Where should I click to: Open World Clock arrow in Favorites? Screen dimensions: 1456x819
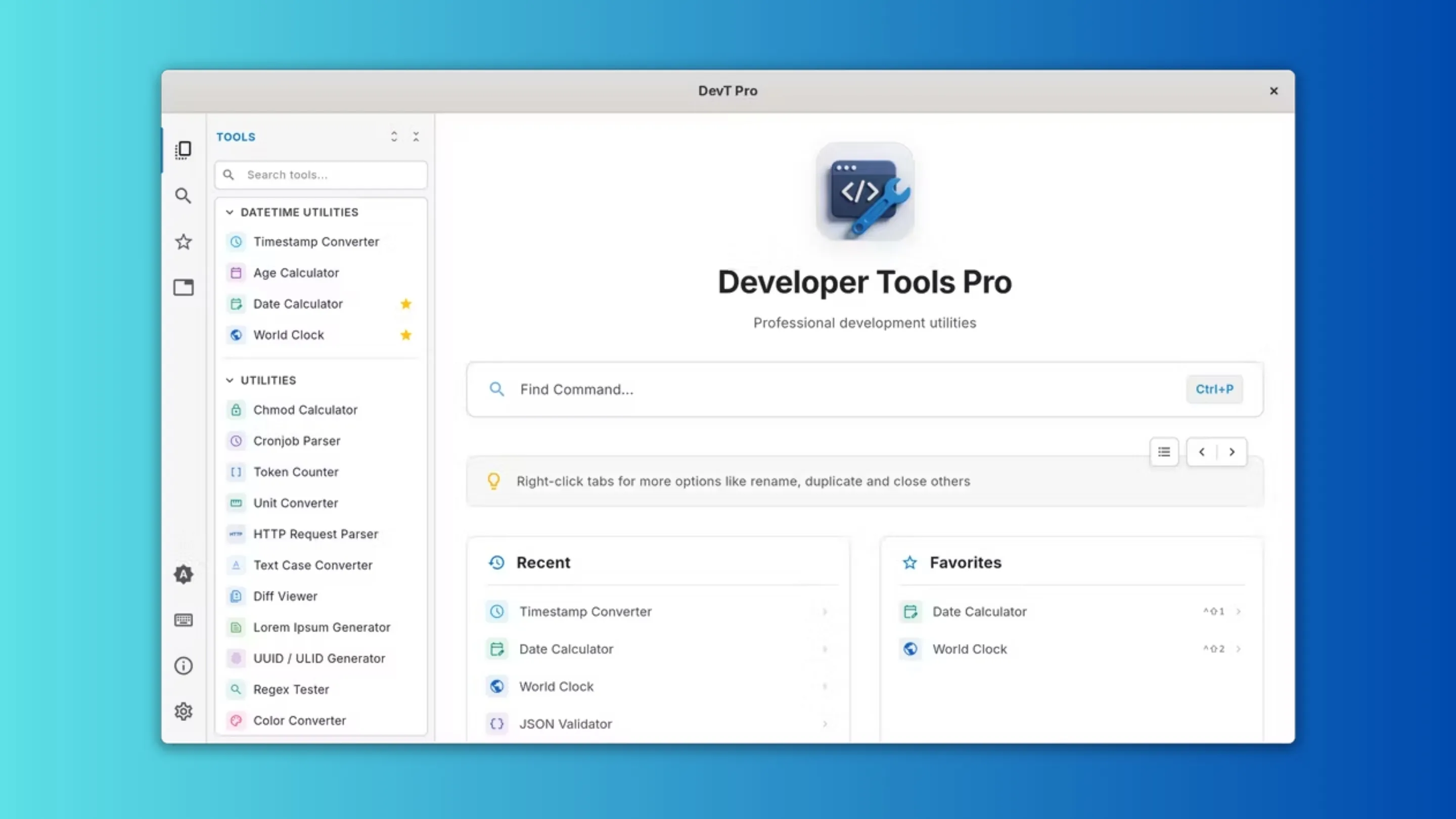click(1239, 649)
